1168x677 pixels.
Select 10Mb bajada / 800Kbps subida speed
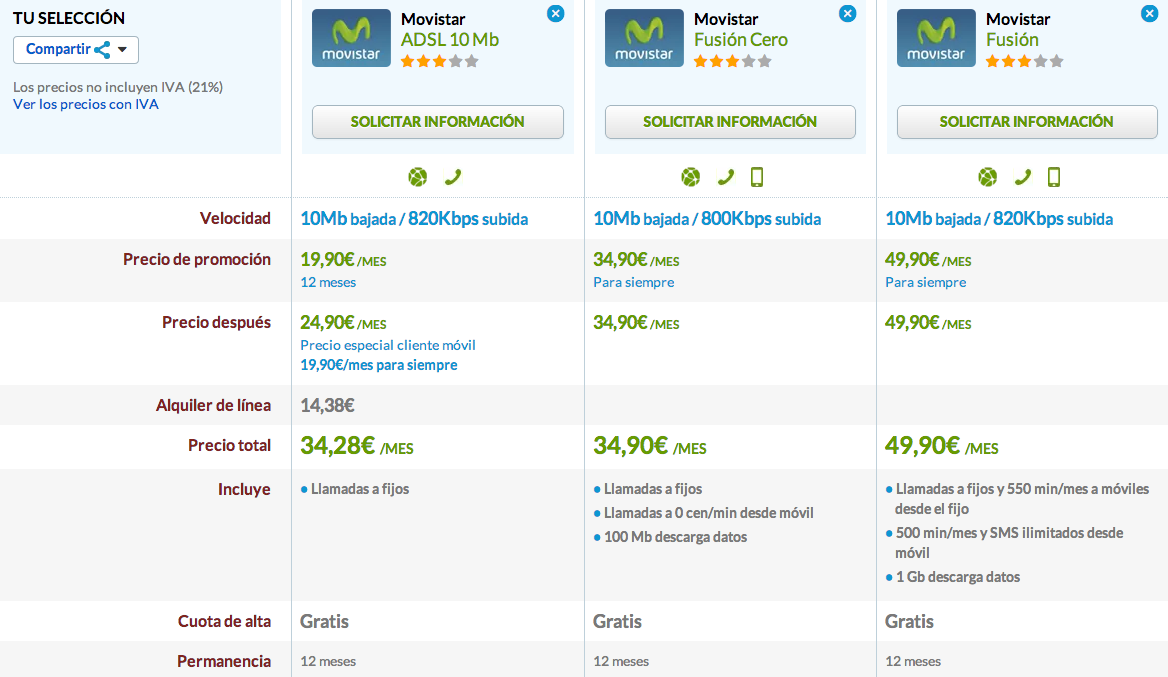click(707, 219)
